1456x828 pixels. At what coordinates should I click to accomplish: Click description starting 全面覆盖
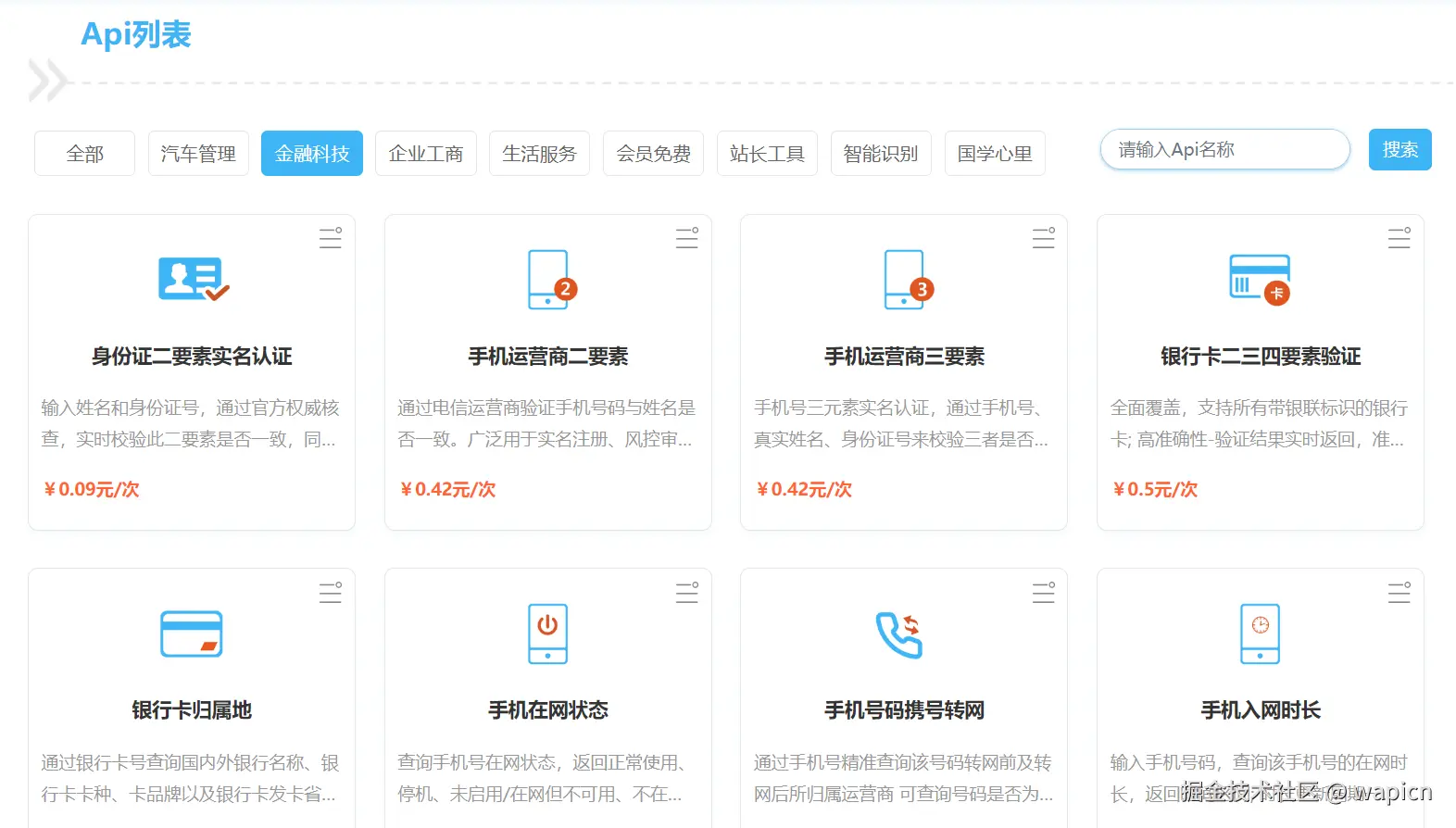pos(1259,423)
